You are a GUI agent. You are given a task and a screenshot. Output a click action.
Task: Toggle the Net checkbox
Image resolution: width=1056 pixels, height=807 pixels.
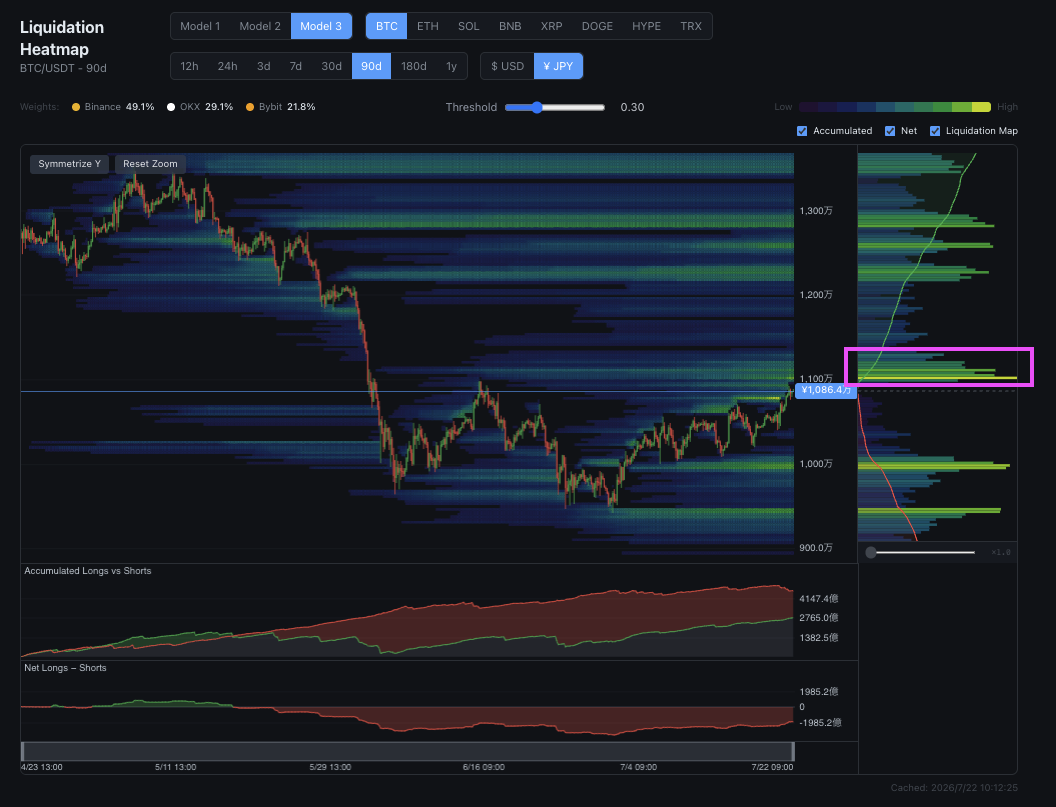pyautogui.click(x=890, y=131)
